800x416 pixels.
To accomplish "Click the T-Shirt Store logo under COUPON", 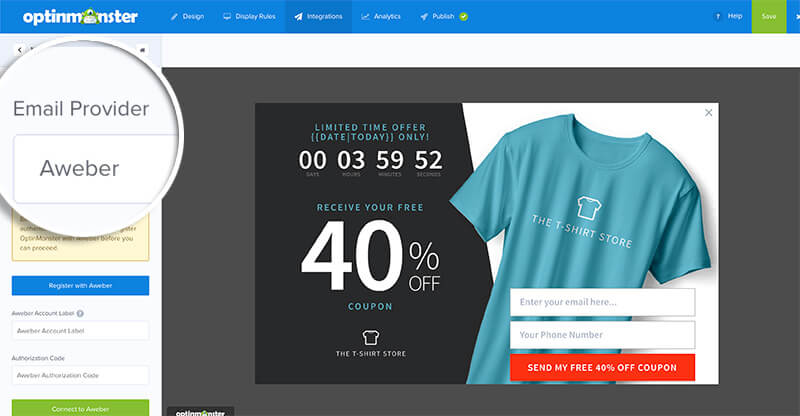I will click(x=371, y=344).
